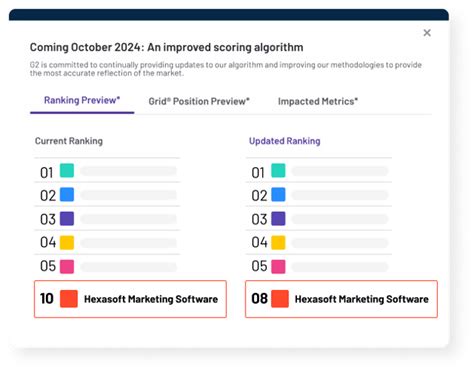Click yellow swatch in Current Ranking row 04
Image resolution: width=474 pixels, height=372 pixels.
coord(67,242)
